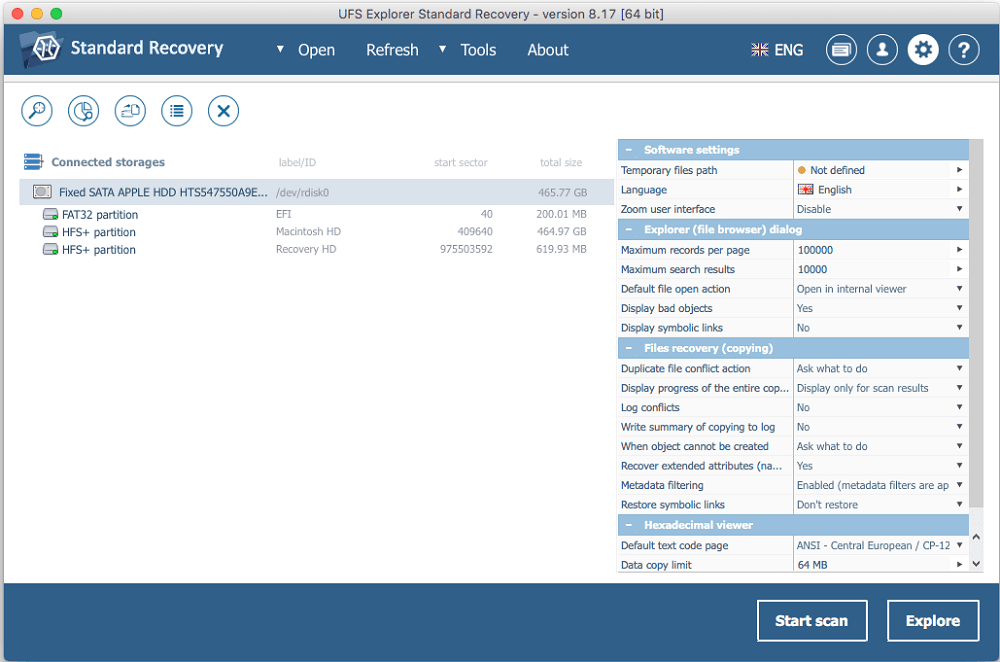The width and height of the screenshot is (1000, 662).
Task: Click the Recovery HD partition drive icon
Action: click(50, 249)
